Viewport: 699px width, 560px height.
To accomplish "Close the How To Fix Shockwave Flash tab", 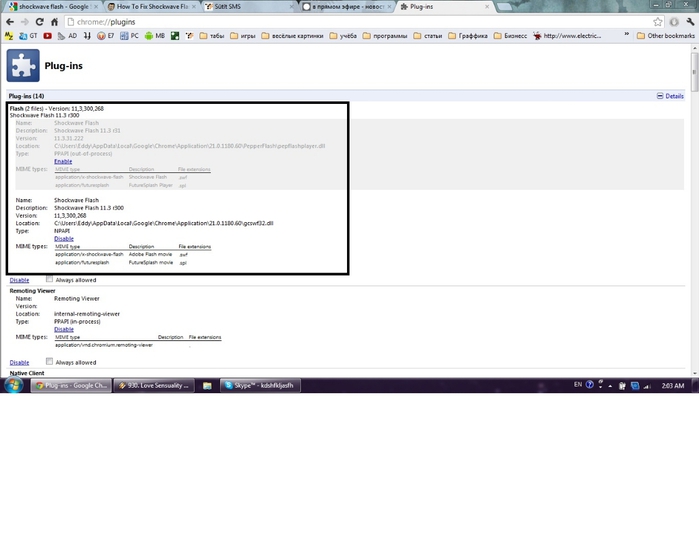I will tap(193, 7).
